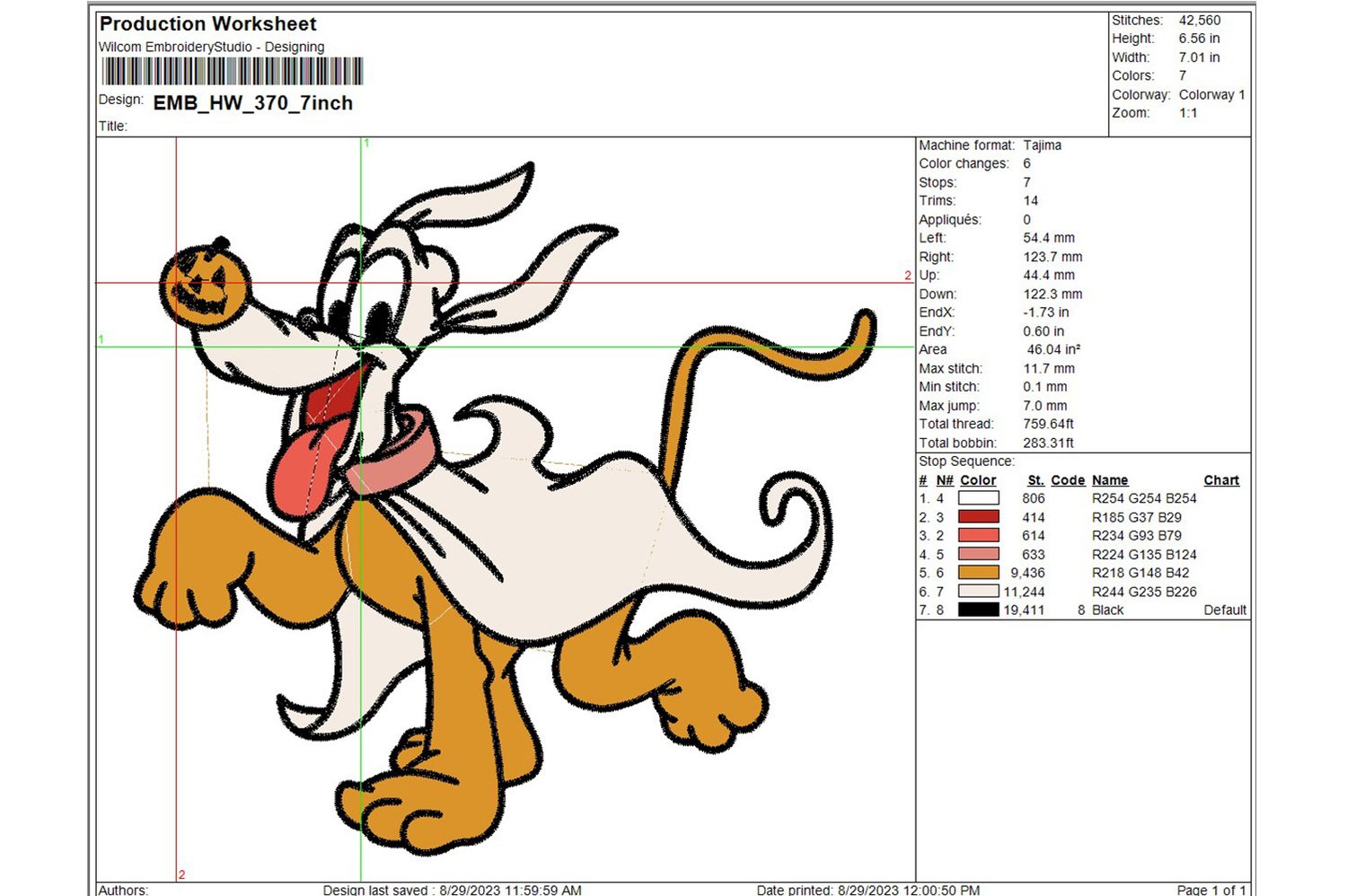This screenshot has height=896, width=1347.
Task: Select the "Name" column header
Action: (x=1110, y=480)
